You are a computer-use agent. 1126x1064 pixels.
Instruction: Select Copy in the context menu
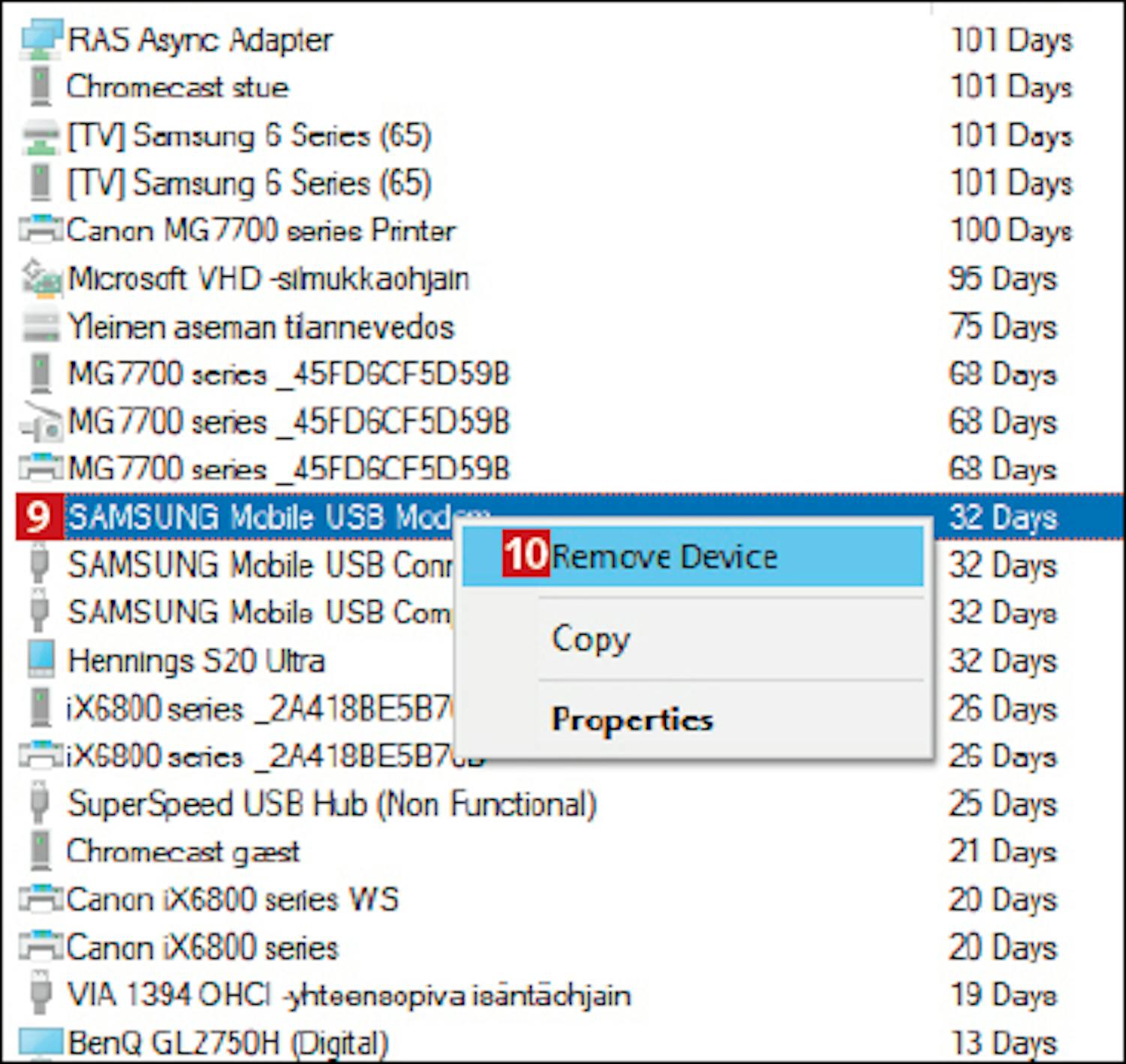(591, 639)
